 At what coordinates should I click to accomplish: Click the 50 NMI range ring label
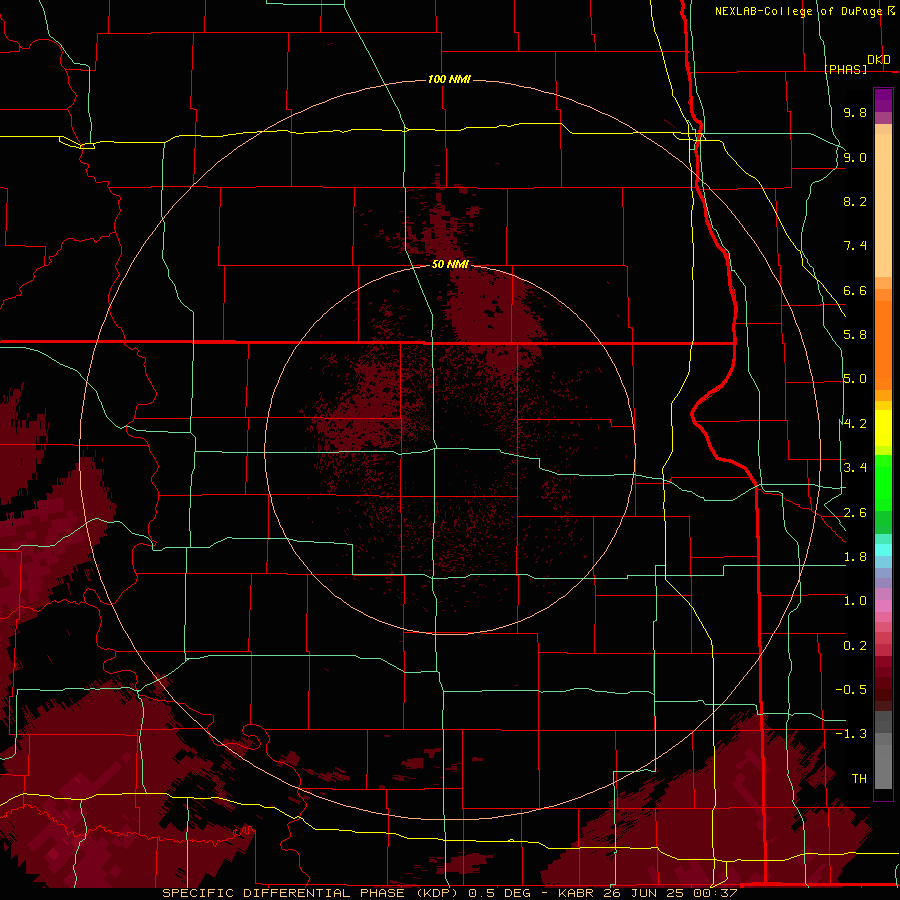pos(450,264)
